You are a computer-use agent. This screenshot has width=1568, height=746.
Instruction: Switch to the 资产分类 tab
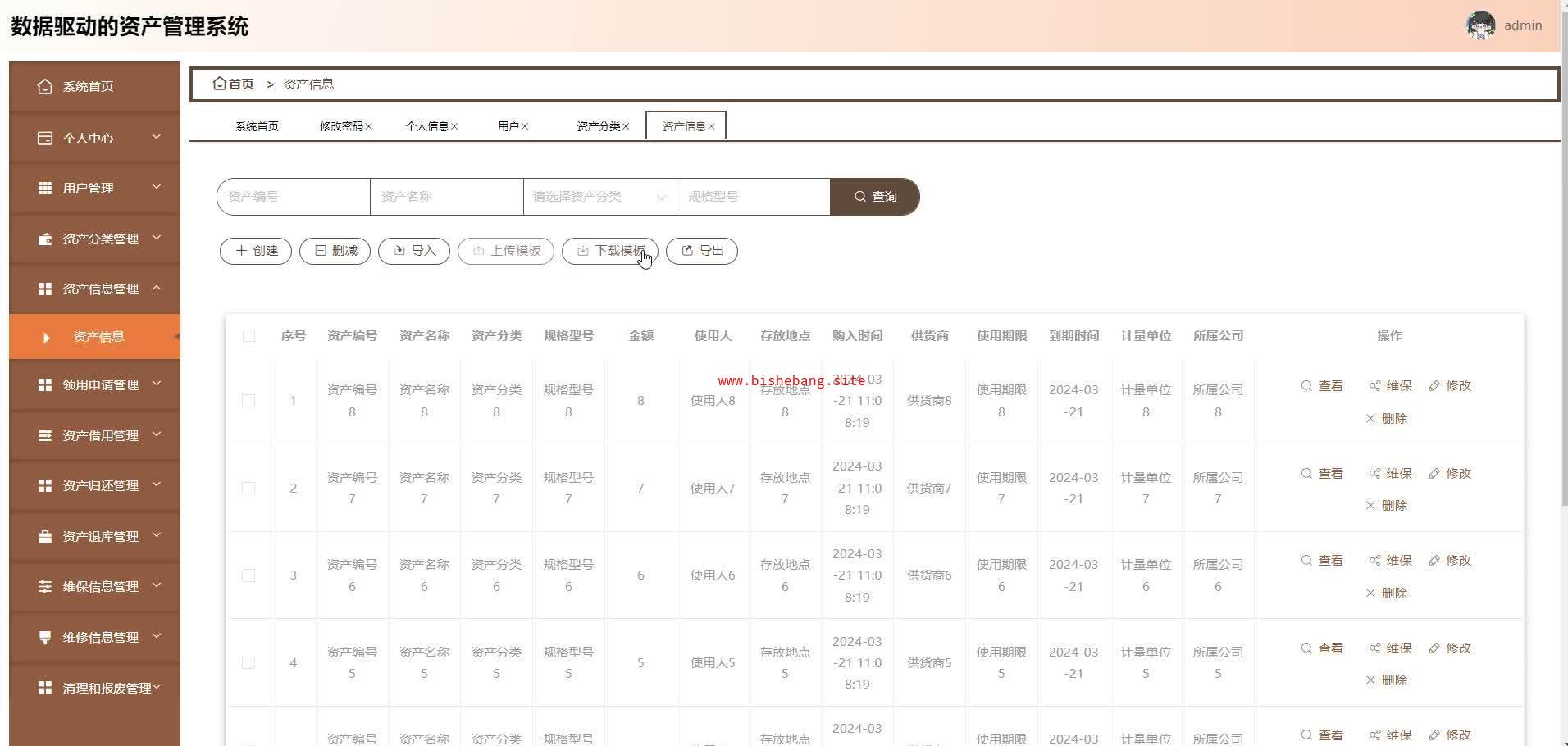(598, 126)
